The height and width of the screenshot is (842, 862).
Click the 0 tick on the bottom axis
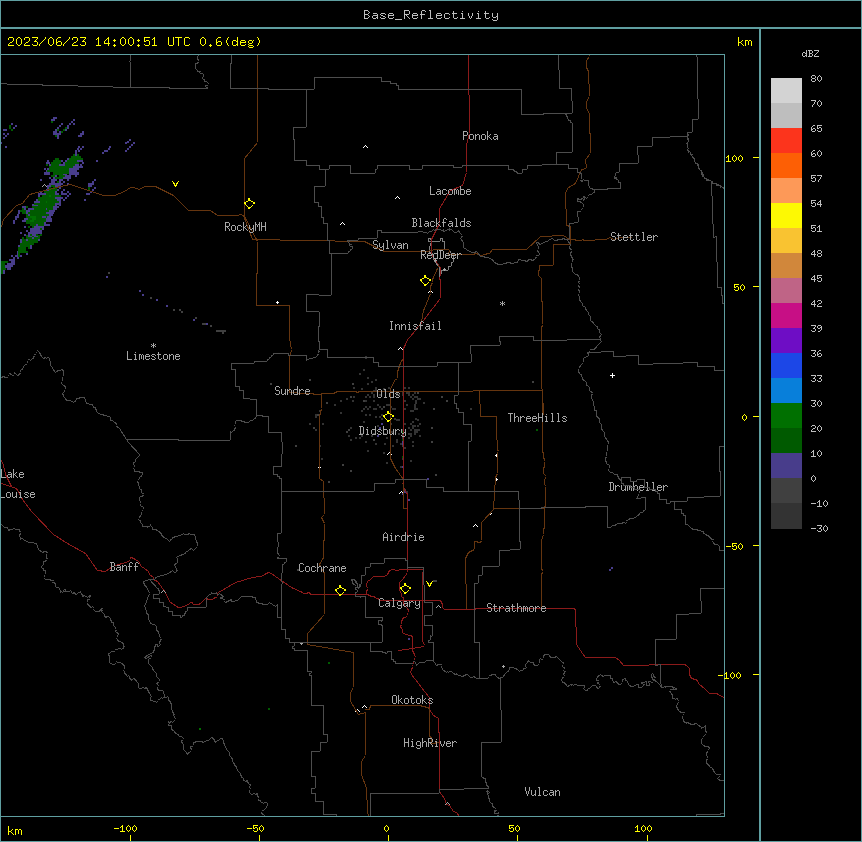pos(386,828)
